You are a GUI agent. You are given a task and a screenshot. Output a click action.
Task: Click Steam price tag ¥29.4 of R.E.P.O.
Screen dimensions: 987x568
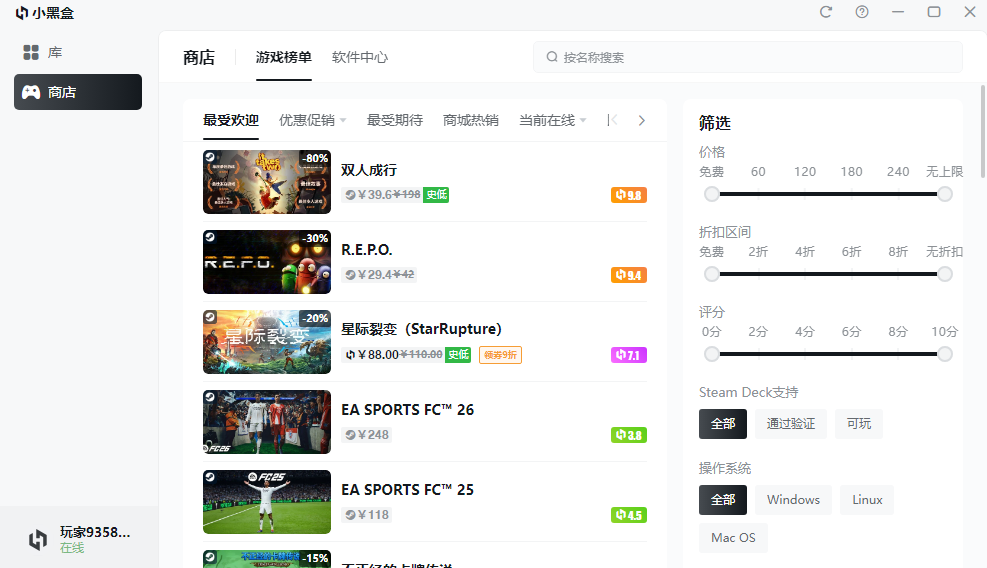click(378, 275)
